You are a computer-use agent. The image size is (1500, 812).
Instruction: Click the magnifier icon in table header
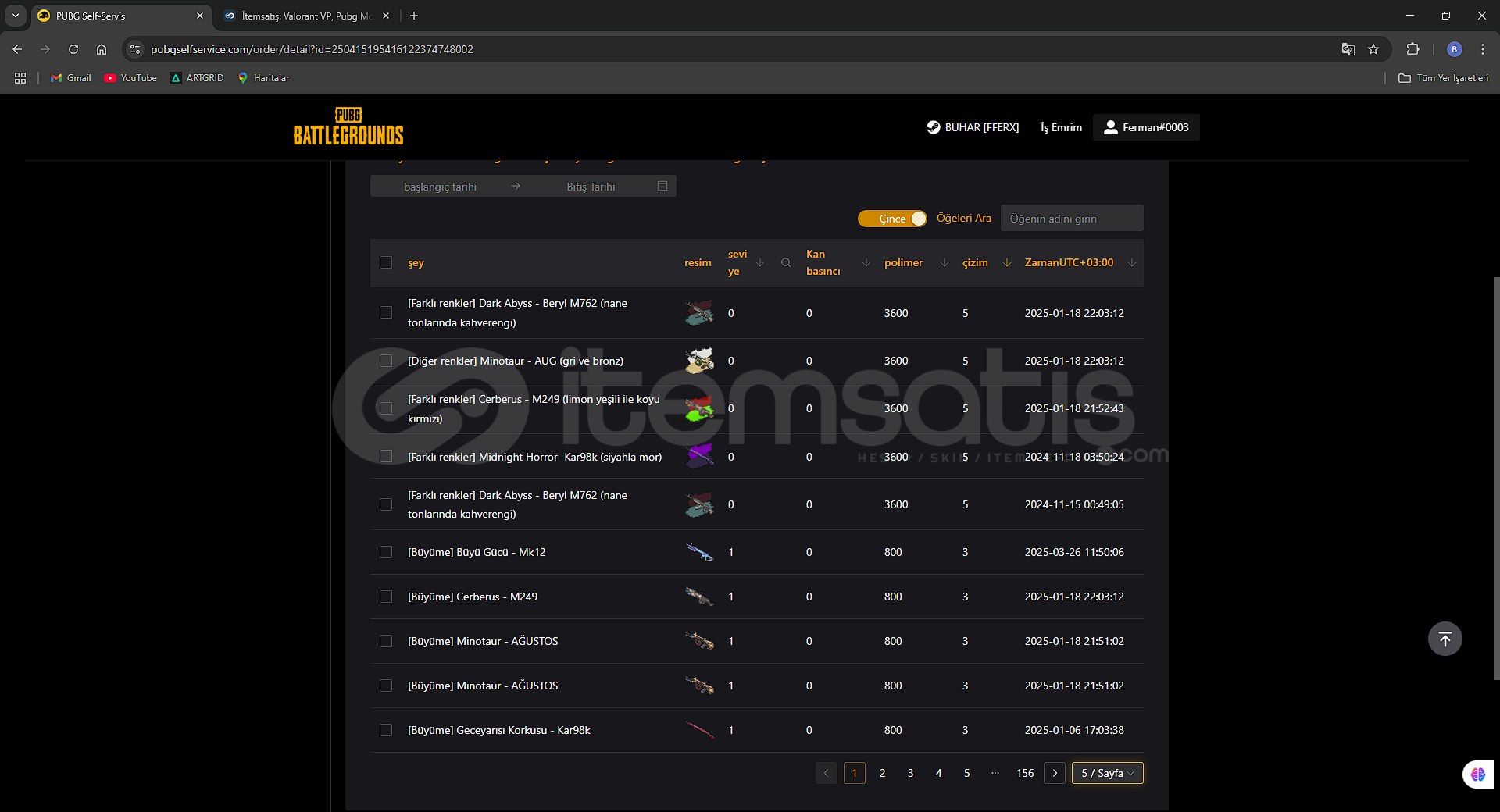786,262
